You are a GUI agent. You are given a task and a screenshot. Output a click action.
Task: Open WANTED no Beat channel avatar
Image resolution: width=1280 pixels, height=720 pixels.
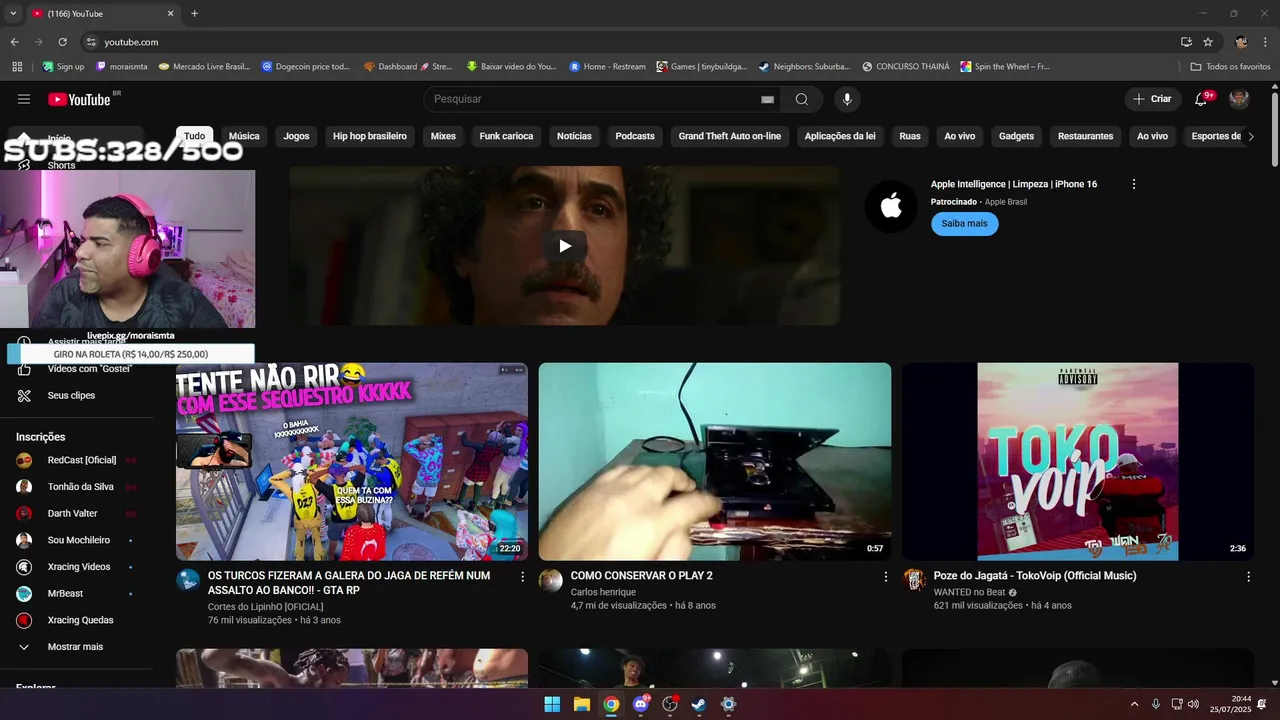(914, 581)
